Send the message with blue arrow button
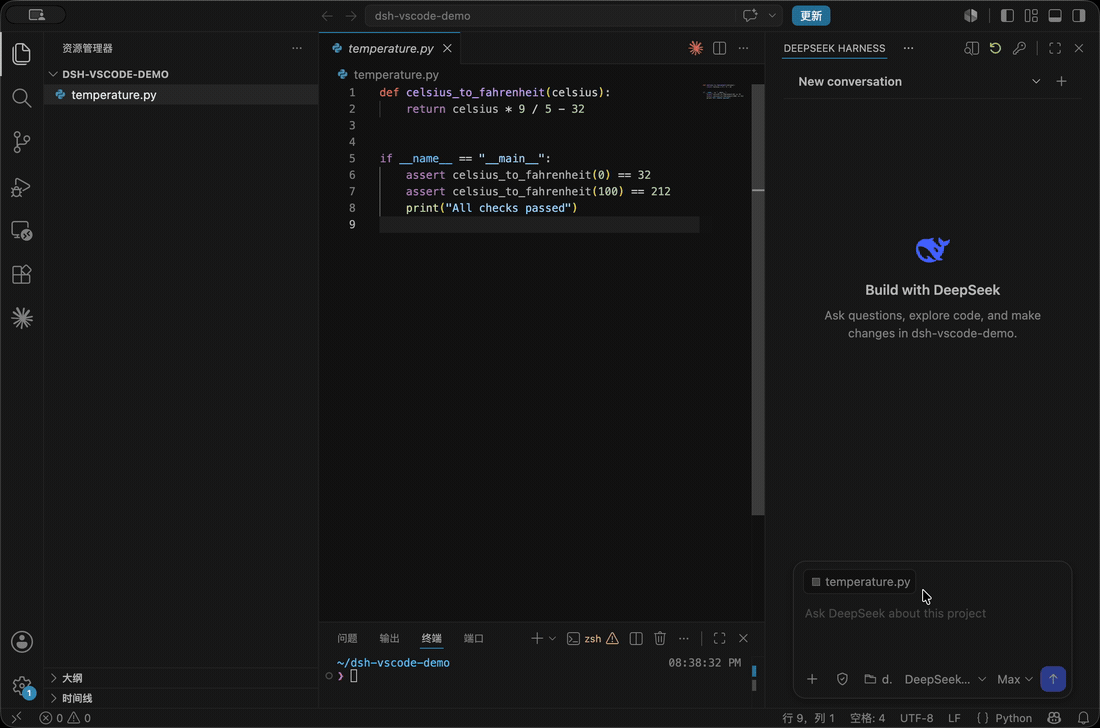 [1052, 679]
